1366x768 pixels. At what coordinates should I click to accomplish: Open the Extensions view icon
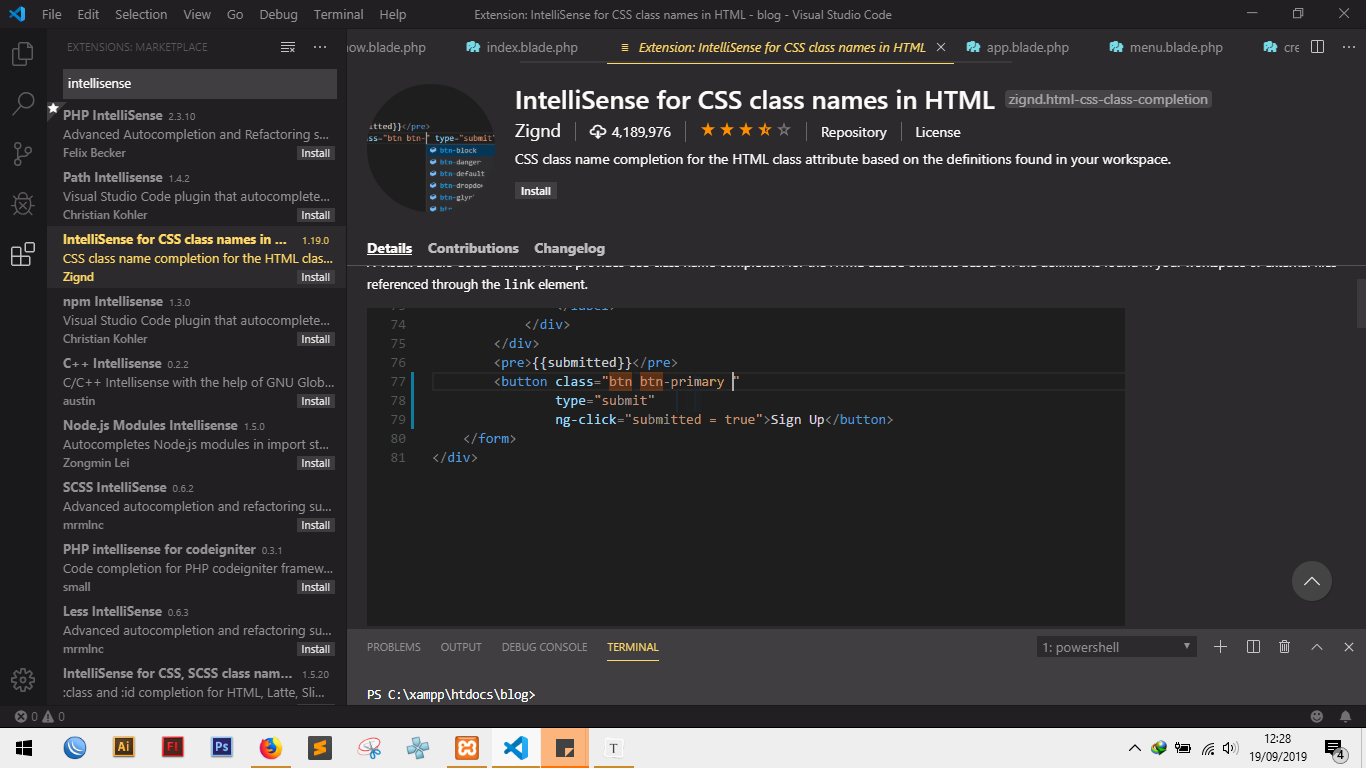tap(22, 255)
